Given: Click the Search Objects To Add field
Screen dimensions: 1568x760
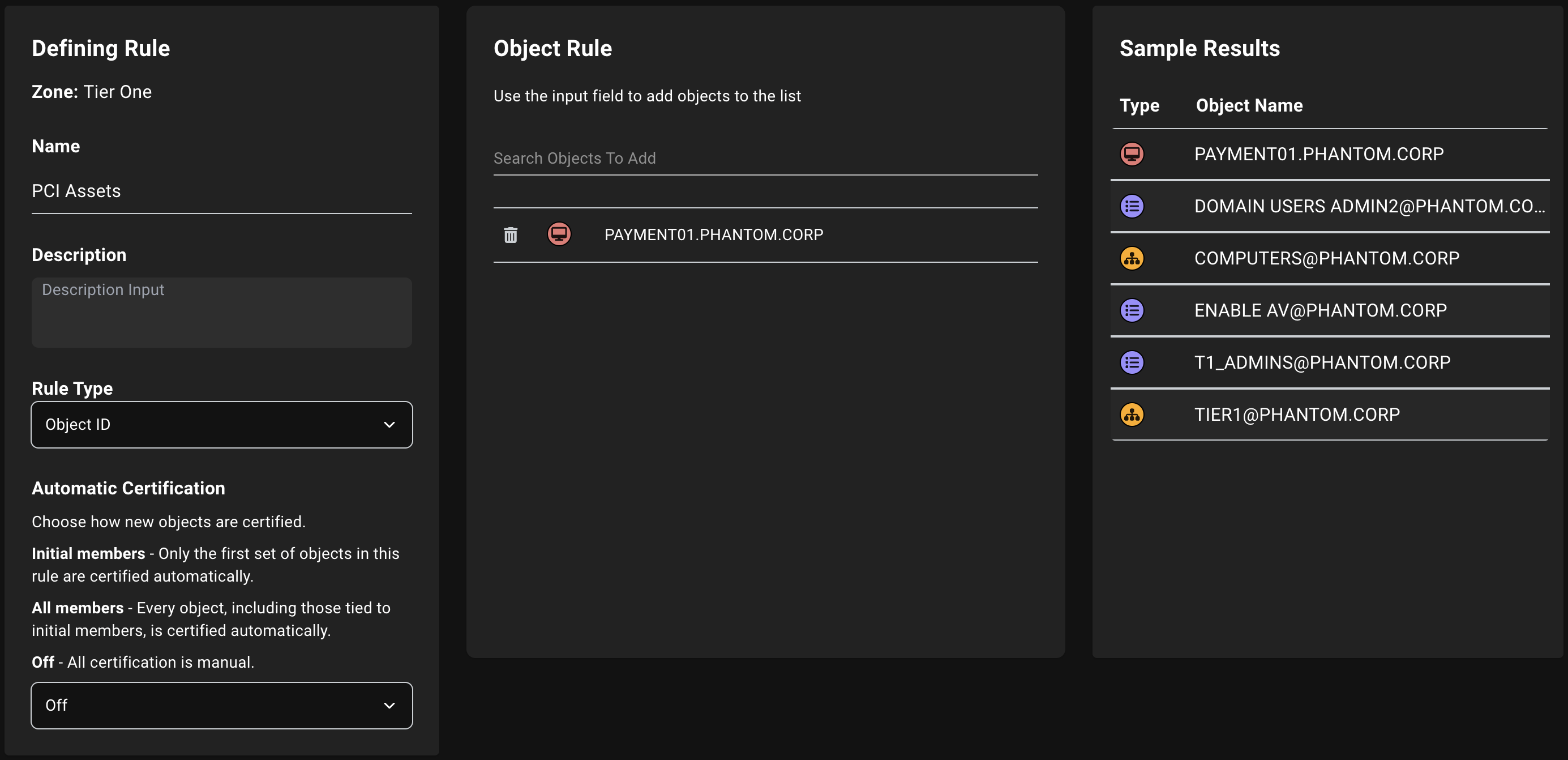Looking at the screenshot, I should click(x=765, y=159).
